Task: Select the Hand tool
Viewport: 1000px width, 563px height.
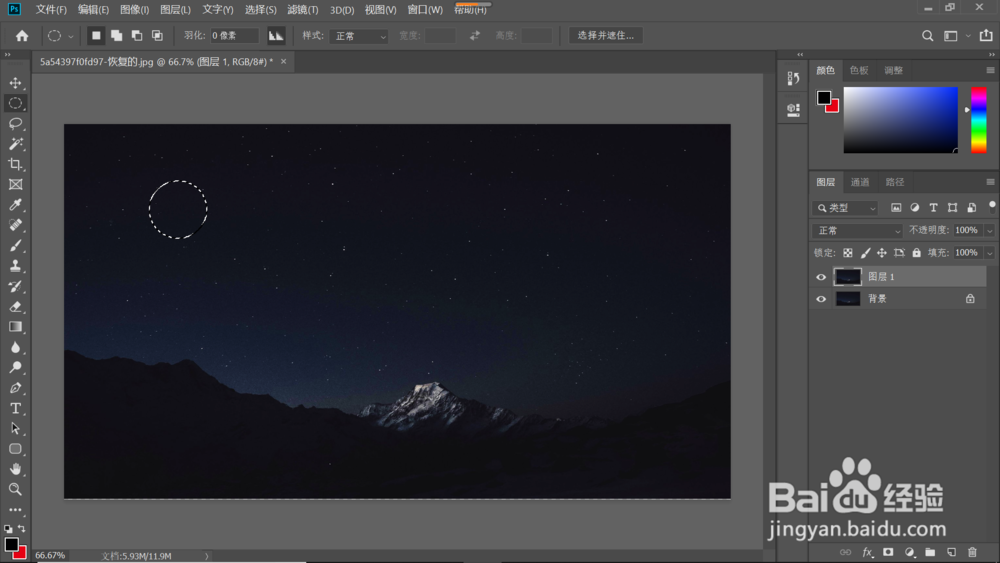Action: [15, 469]
